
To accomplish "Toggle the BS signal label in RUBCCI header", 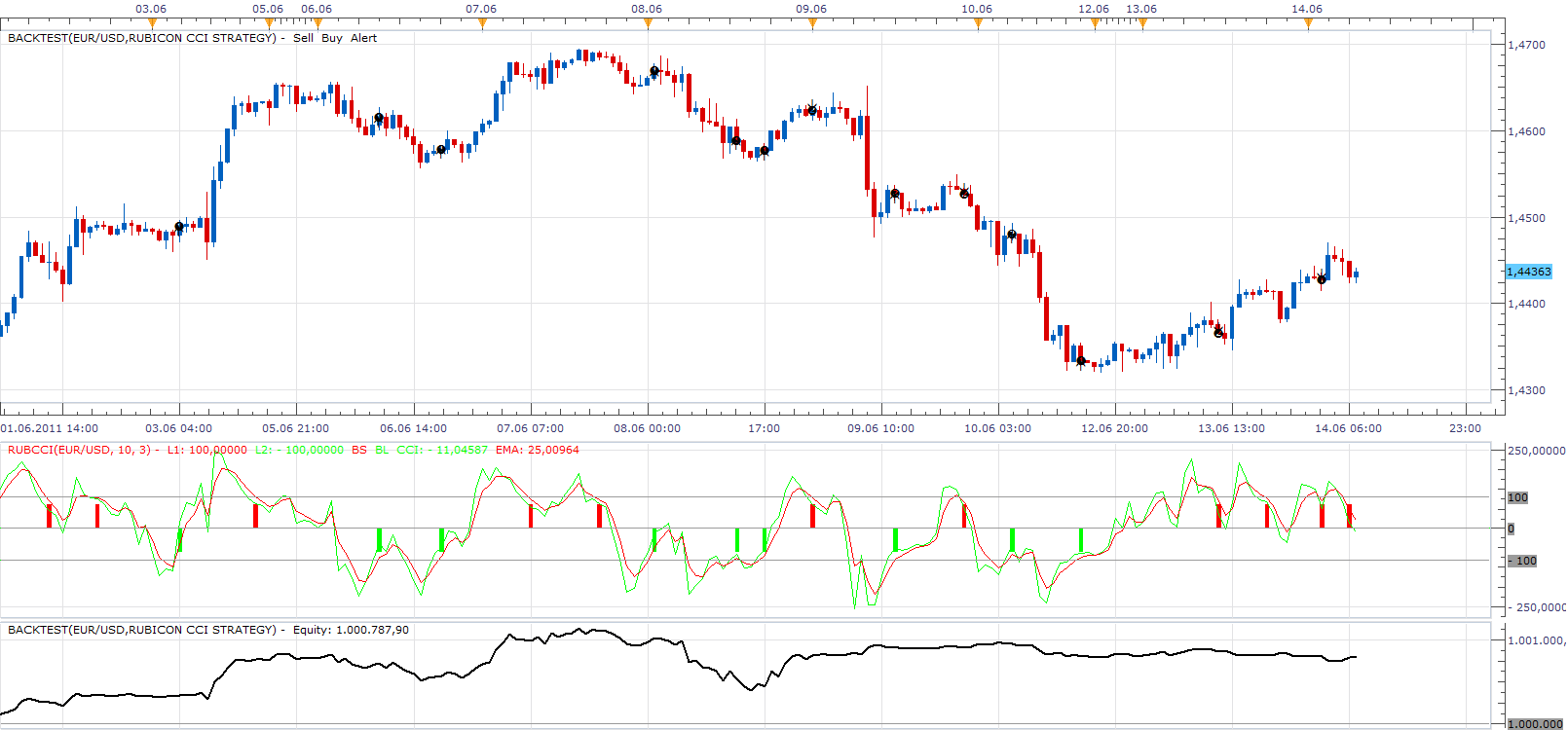I will pyautogui.click(x=359, y=450).
